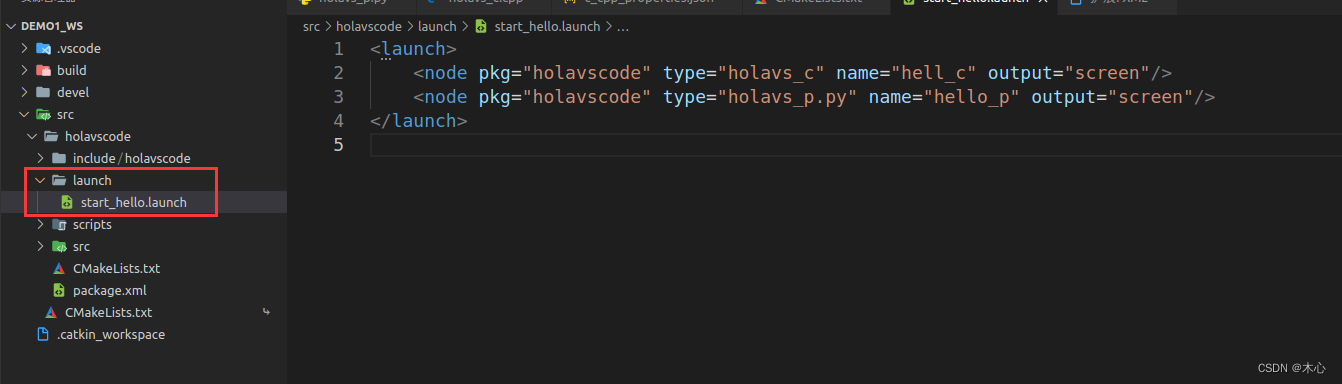Image resolution: width=1342 pixels, height=384 pixels.
Task: Click the scripts folder icon
Action: point(59,224)
